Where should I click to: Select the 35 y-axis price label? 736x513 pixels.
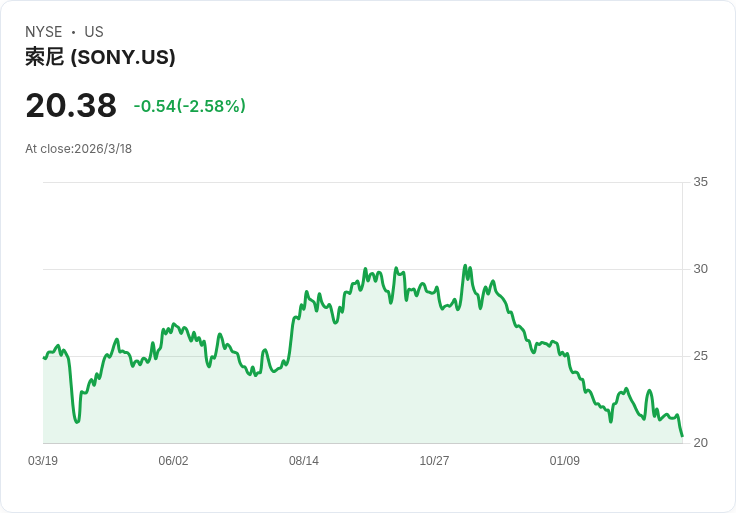(x=700, y=182)
